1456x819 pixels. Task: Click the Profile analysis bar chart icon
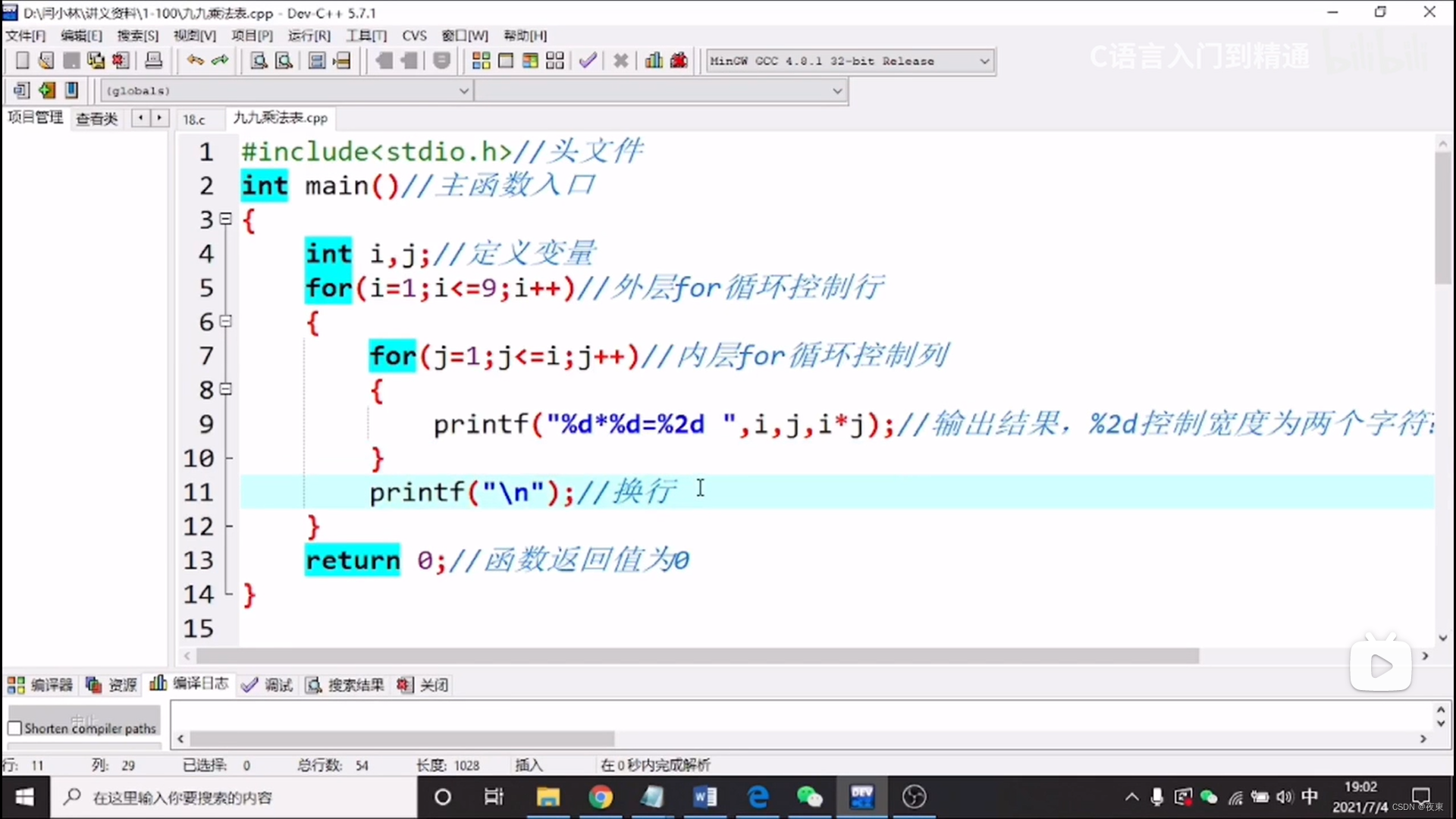(654, 61)
